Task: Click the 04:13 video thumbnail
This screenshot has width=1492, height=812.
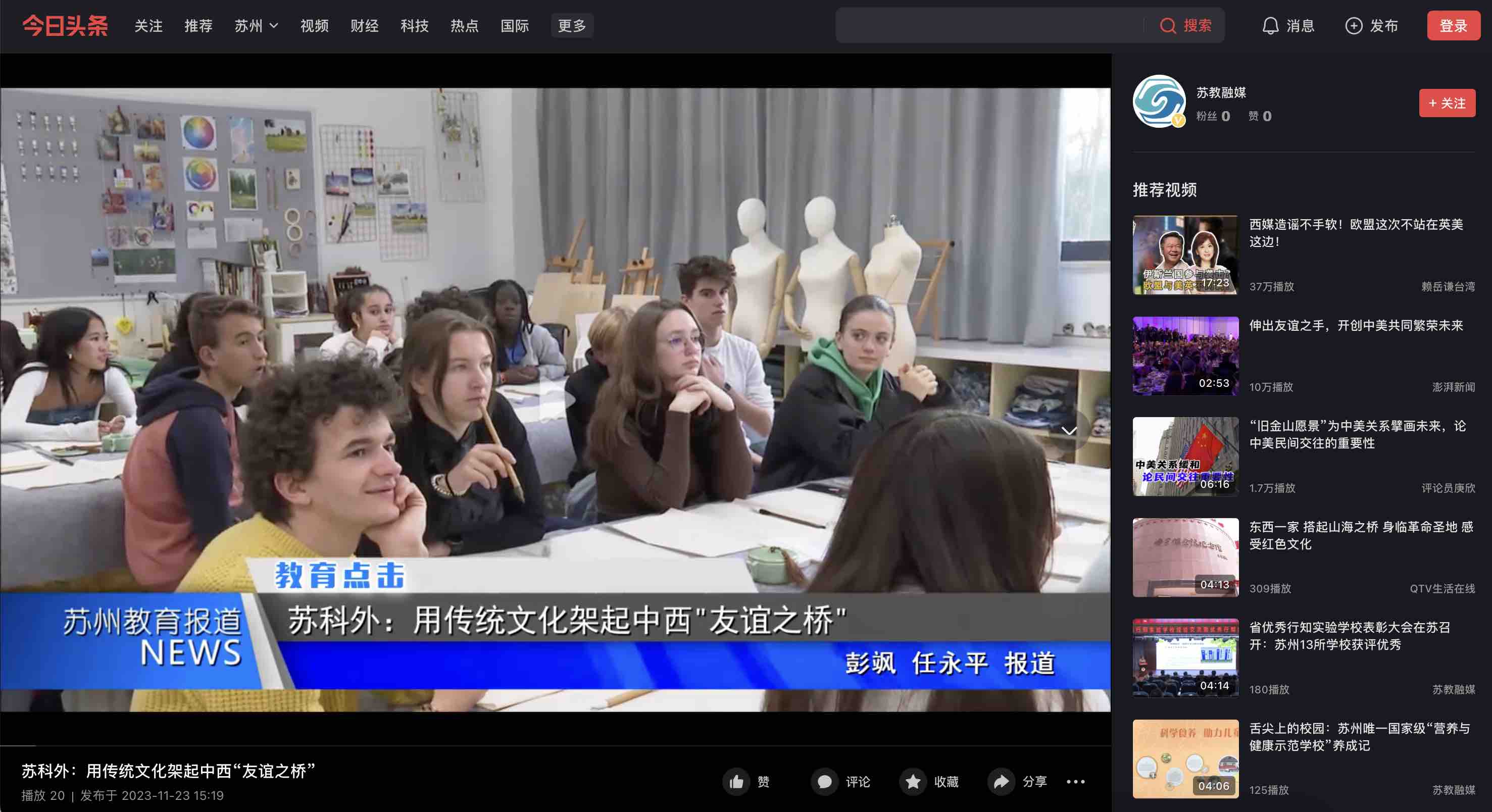Action: 1185,557
